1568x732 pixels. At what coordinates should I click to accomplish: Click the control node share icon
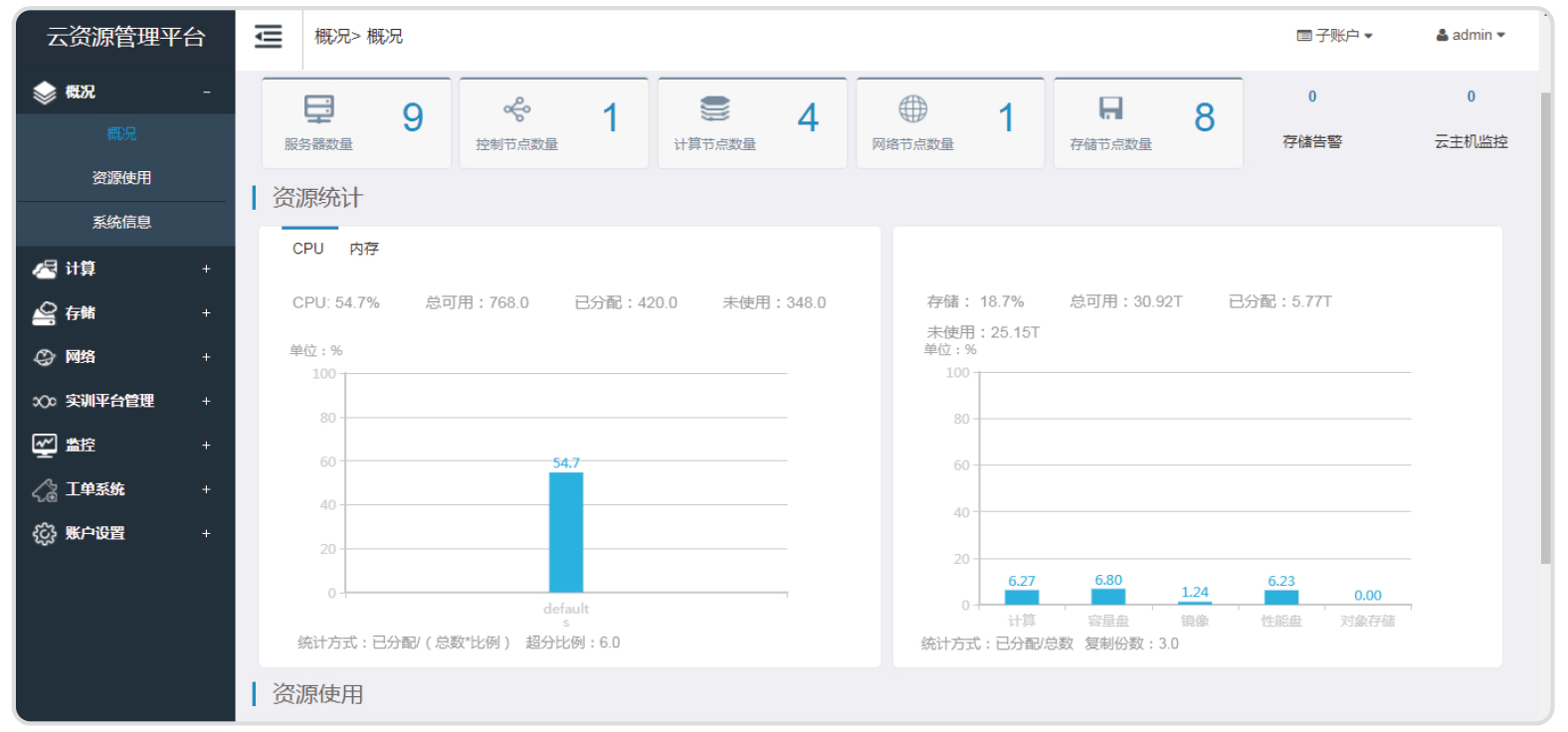pyautogui.click(x=516, y=109)
